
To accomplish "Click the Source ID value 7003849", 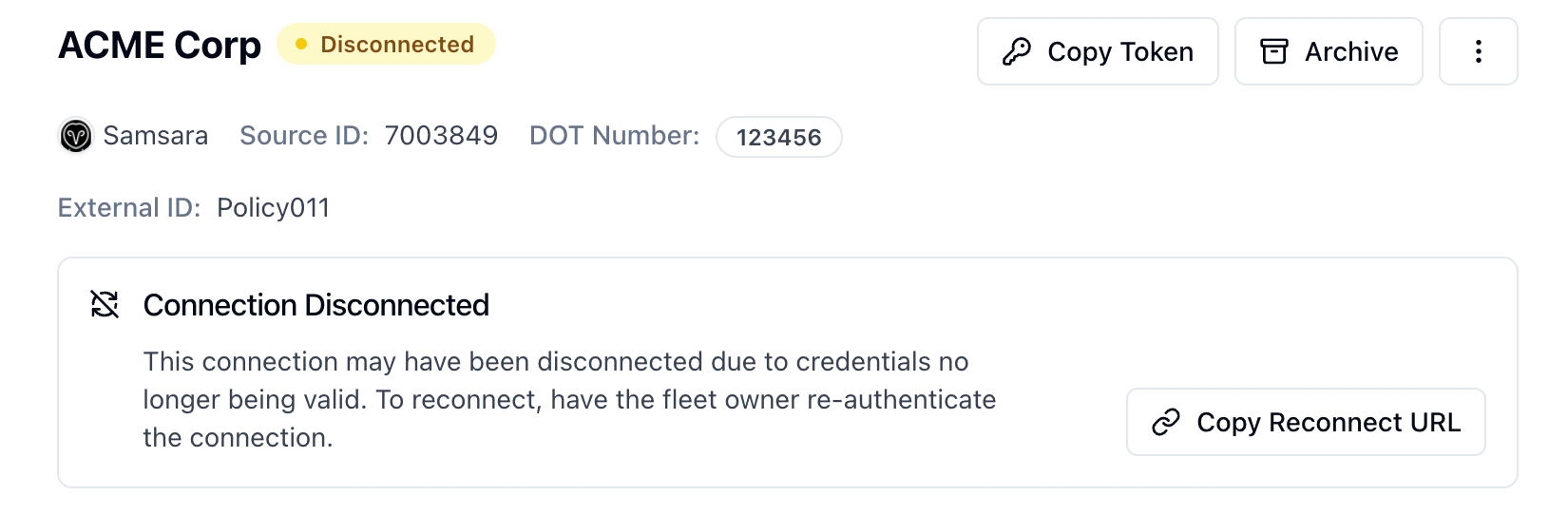I will point(441,136).
